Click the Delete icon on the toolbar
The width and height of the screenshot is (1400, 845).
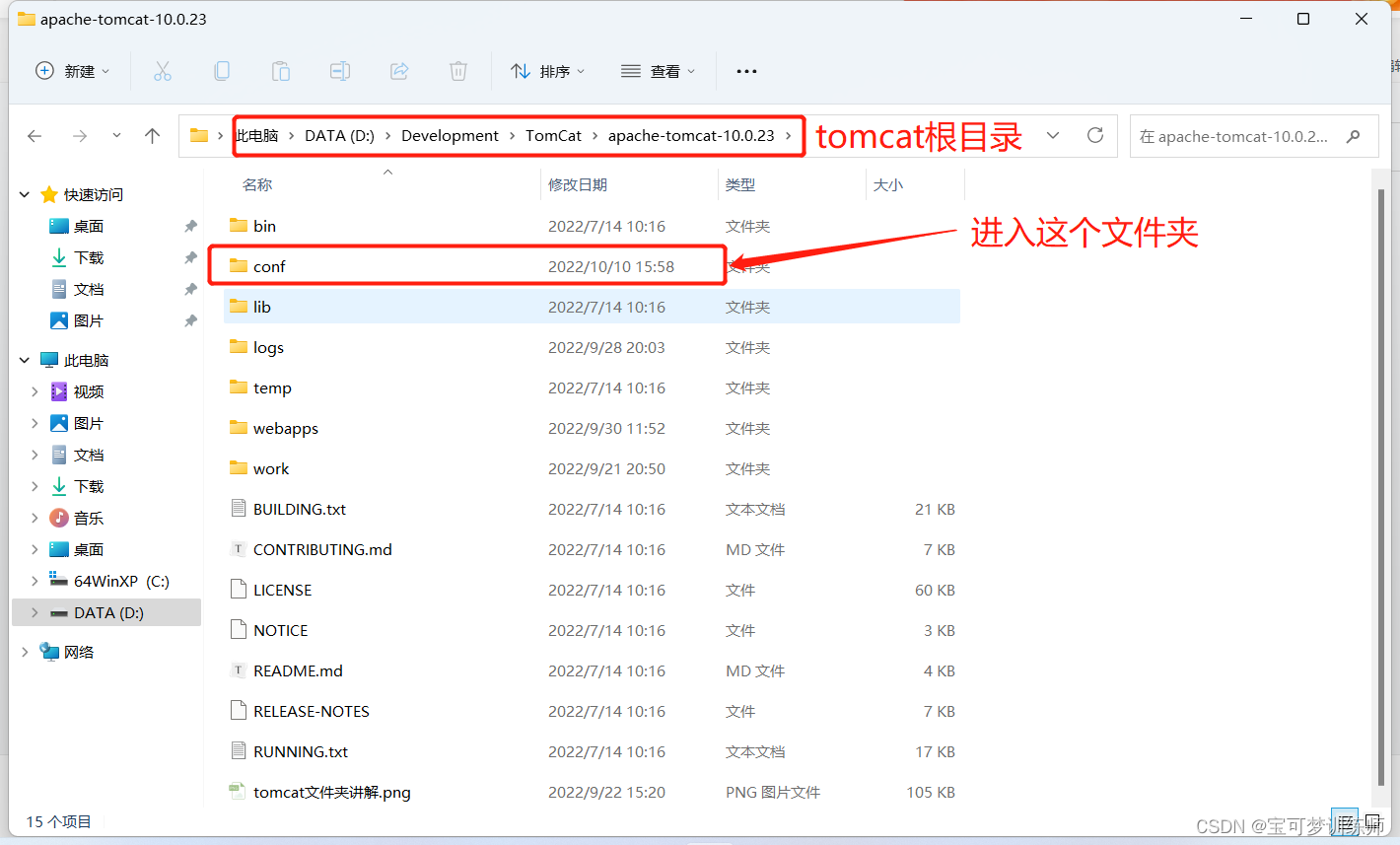pos(457,70)
